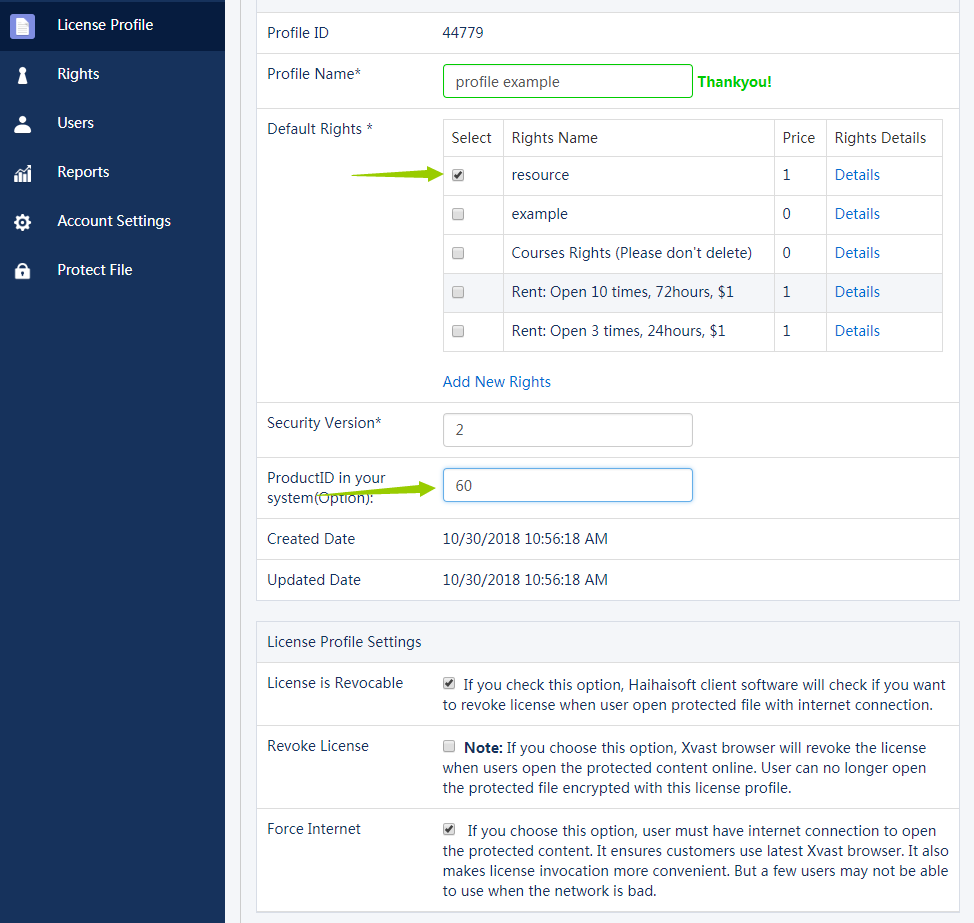Click the License Profile document icon

click(22, 26)
